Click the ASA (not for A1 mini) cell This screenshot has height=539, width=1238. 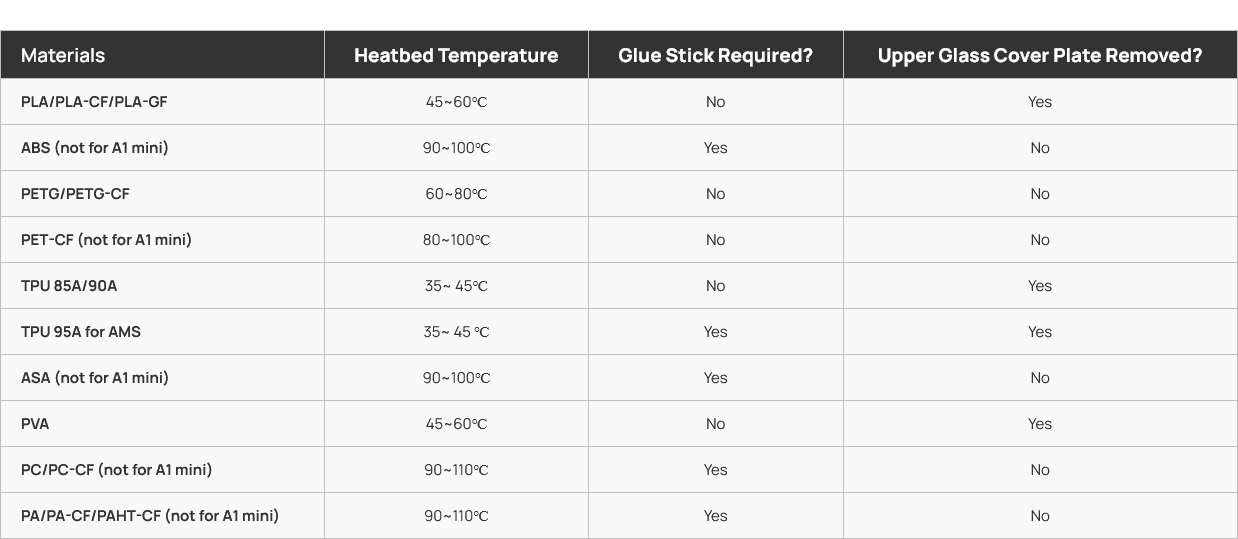[x=95, y=378]
